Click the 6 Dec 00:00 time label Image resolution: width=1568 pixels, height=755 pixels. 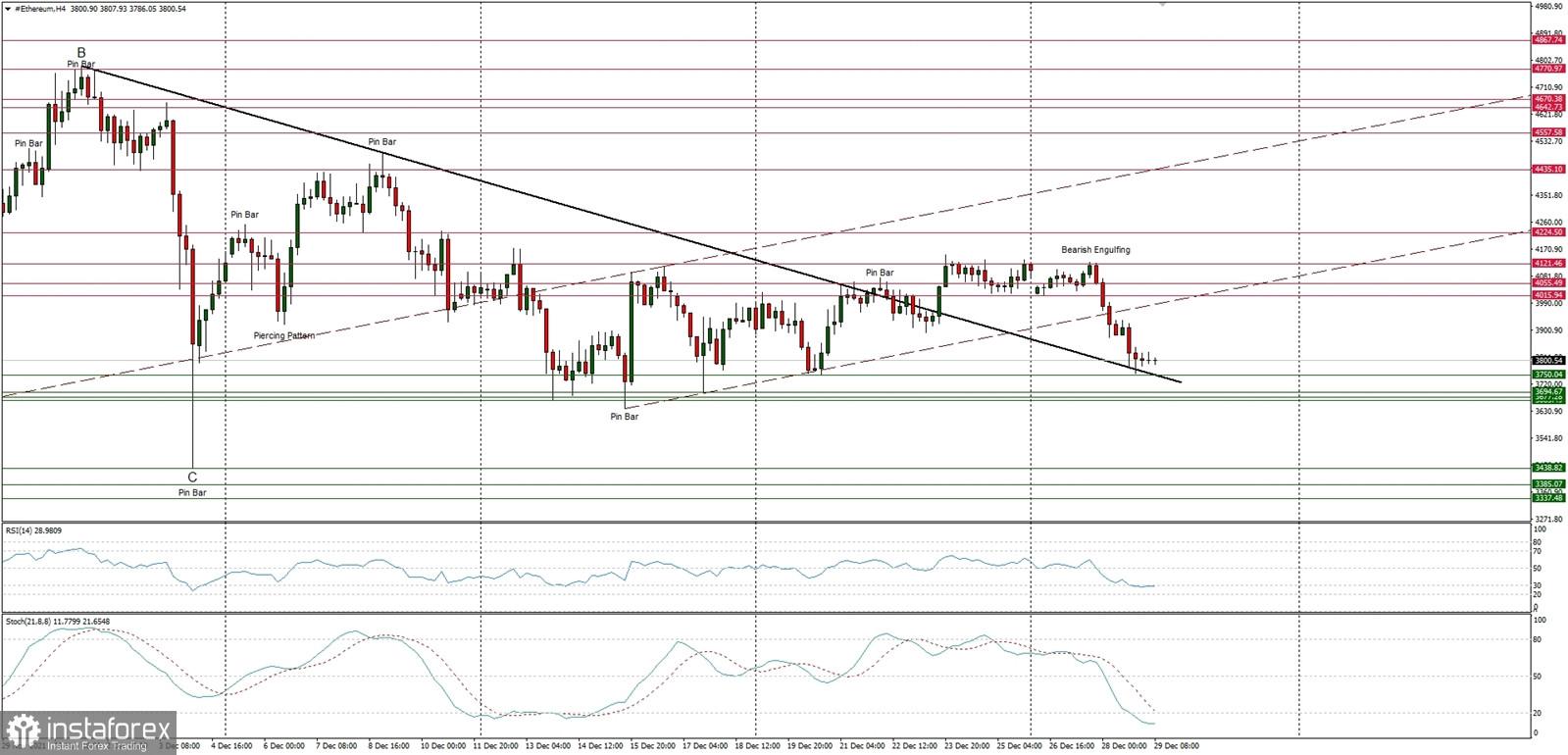pos(283,746)
